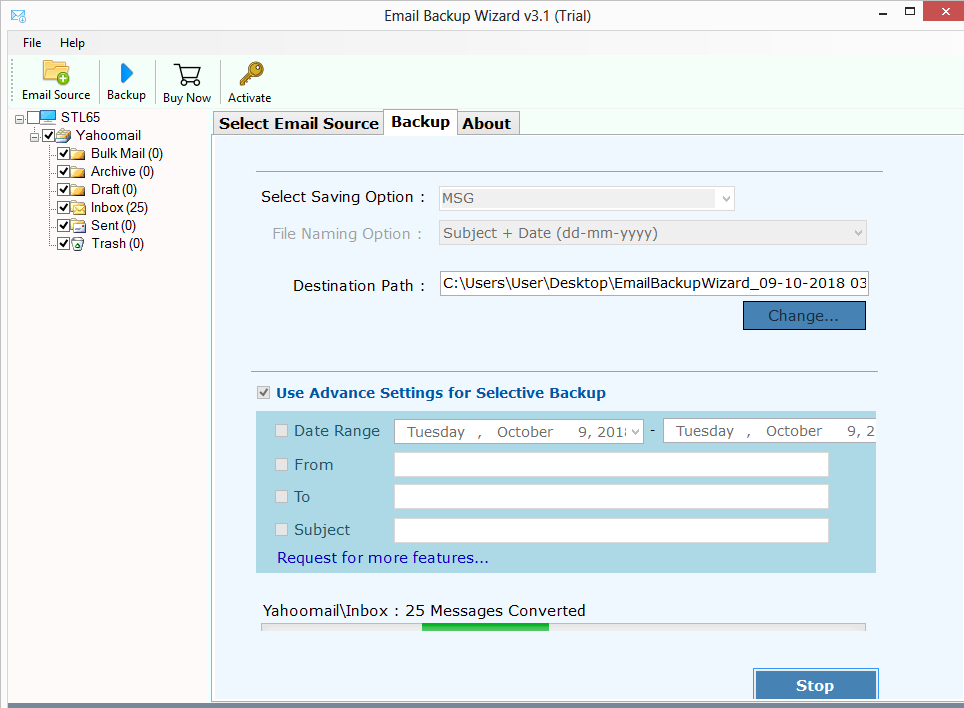Enable the Subject filter checkbox
This screenshot has width=964, height=708.
pyautogui.click(x=282, y=529)
